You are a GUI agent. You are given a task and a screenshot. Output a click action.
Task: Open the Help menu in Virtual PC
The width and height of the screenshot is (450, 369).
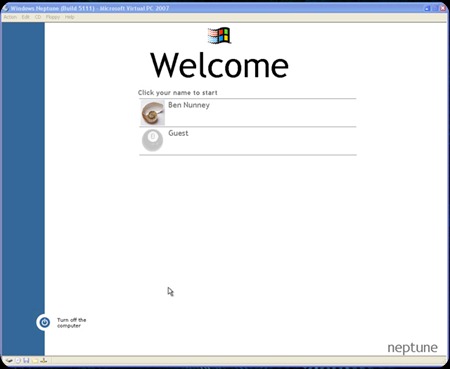click(69, 17)
